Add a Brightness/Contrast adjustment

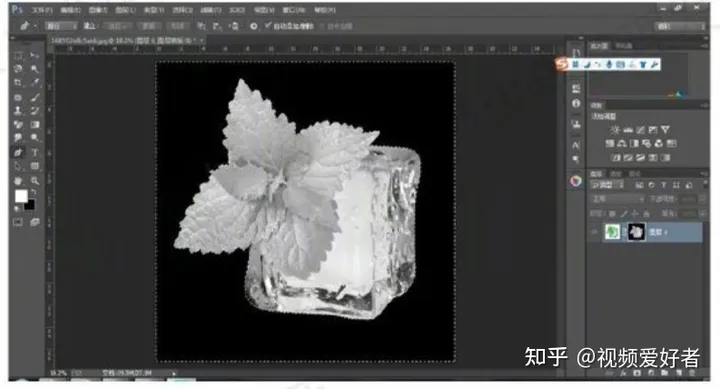click(x=616, y=130)
